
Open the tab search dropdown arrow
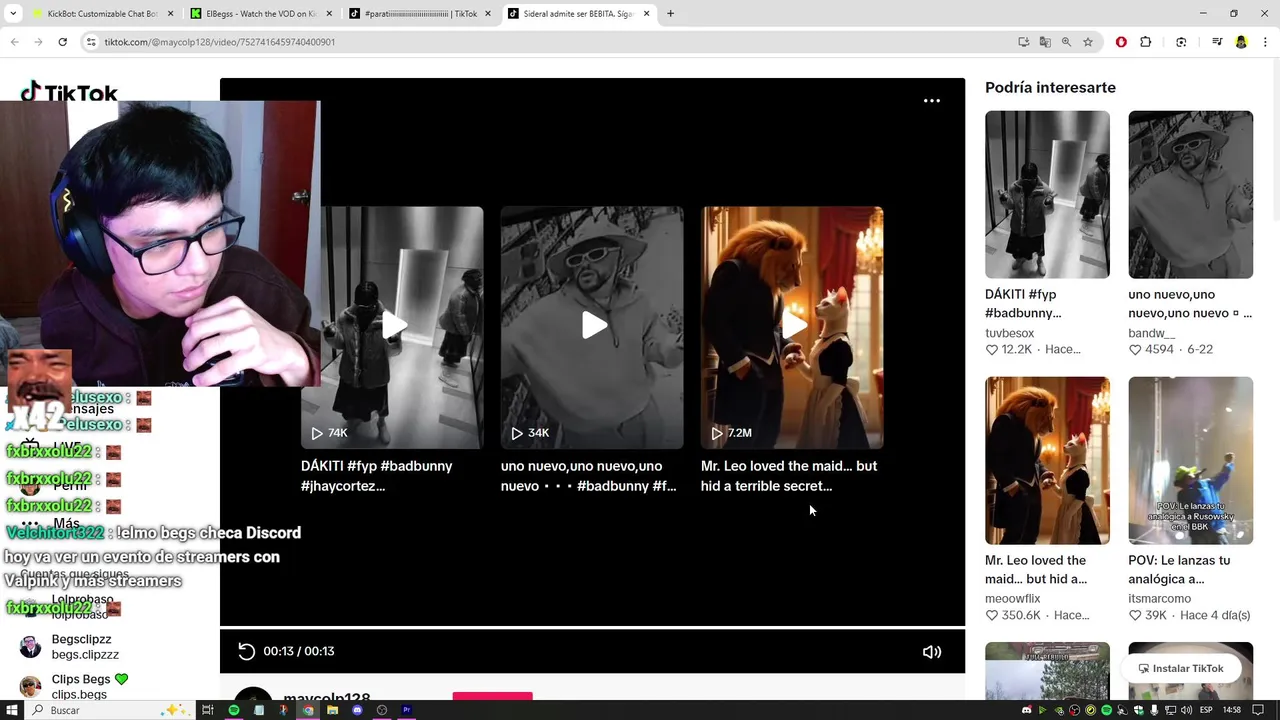[12, 14]
